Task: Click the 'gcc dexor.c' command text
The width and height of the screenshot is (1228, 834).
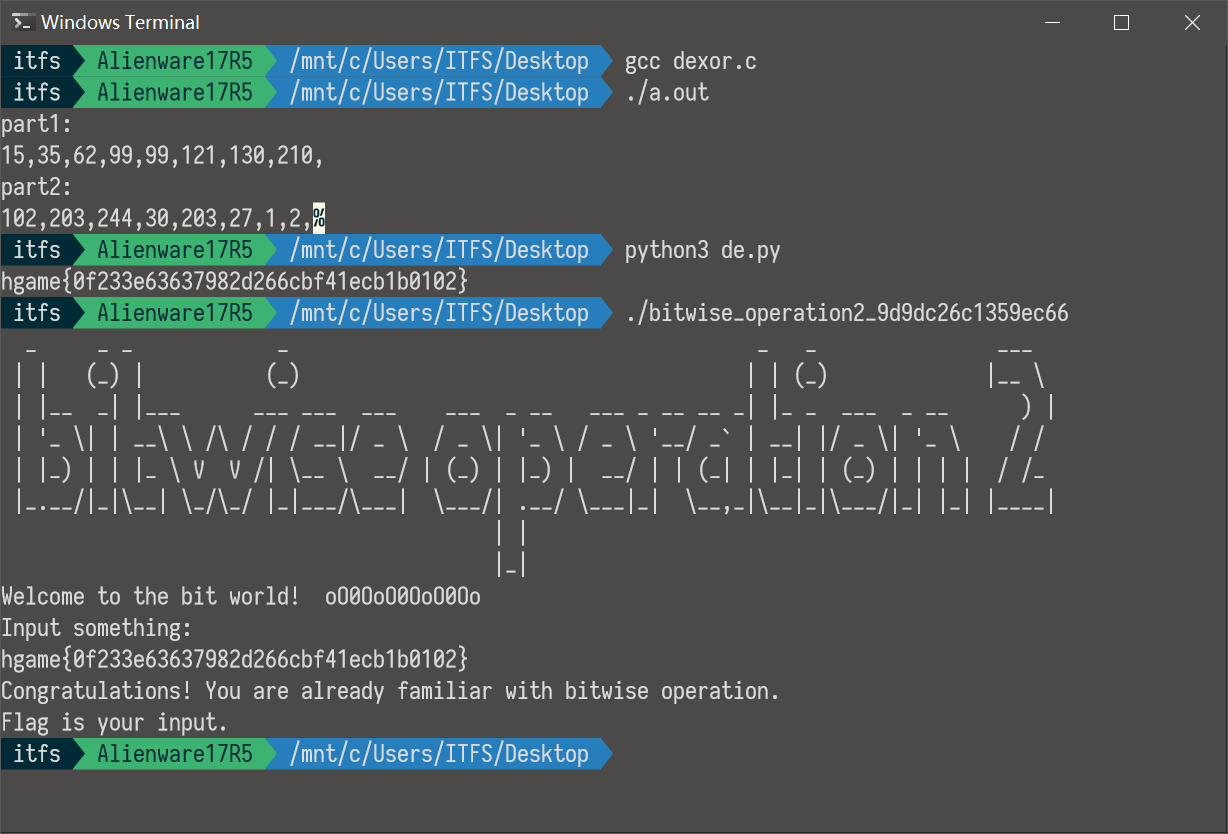Action: pyautogui.click(x=690, y=62)
